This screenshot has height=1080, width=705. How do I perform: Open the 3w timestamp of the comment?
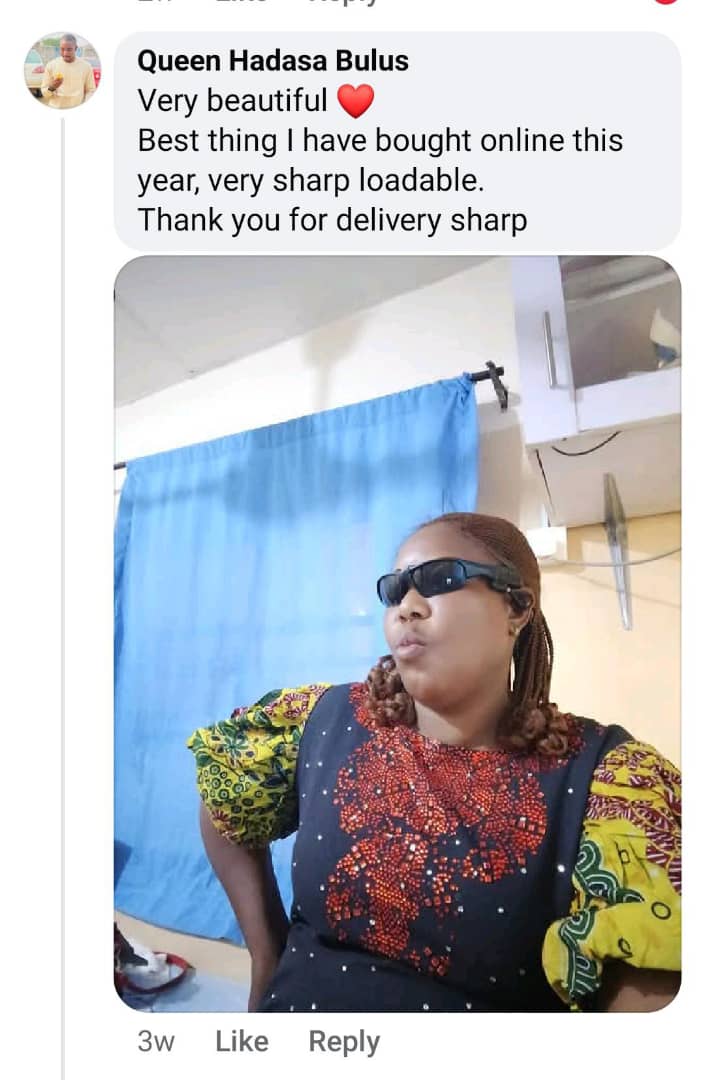(x=156, y=1041)
